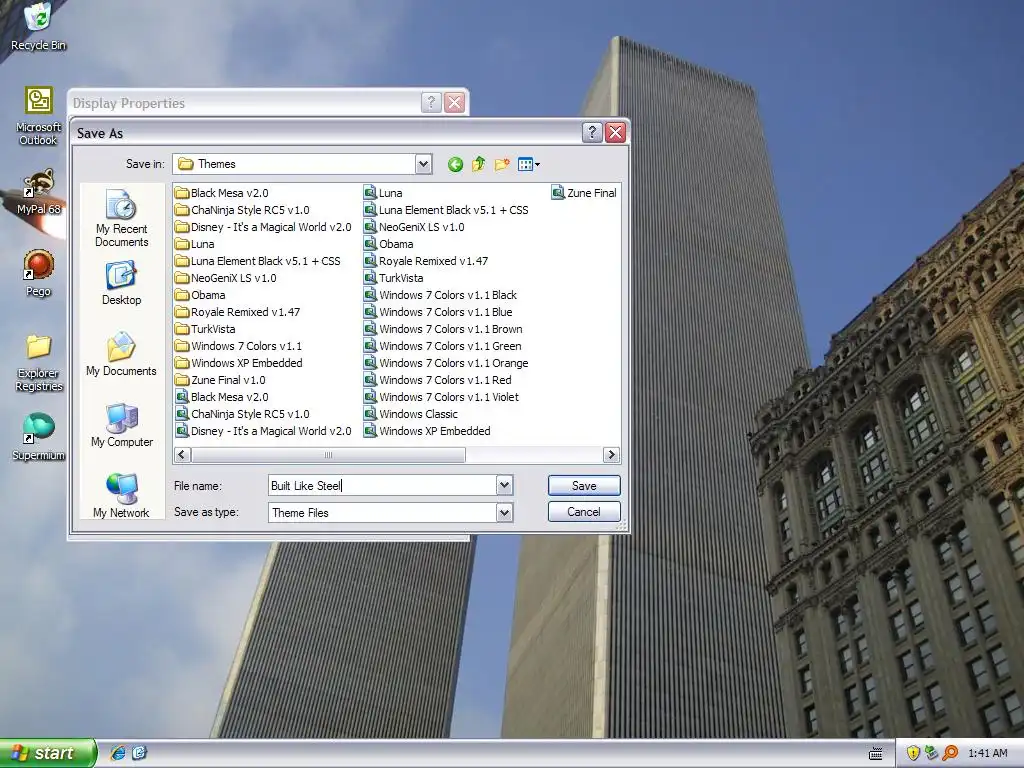Select the MyPal 68 desktop shortcut

pos(39,191)
